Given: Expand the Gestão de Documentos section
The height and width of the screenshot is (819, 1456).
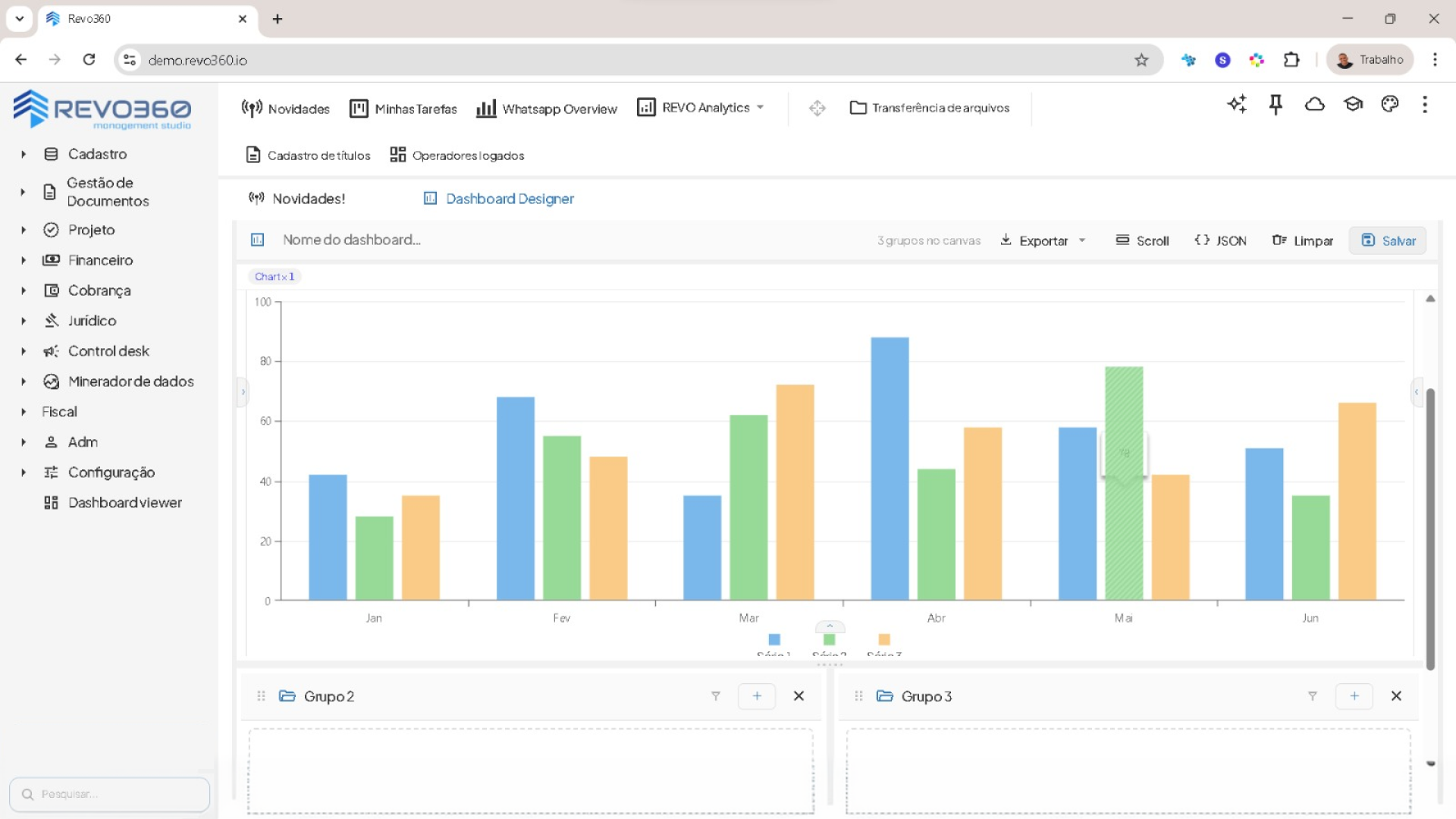Looking at the screenshot, I should tap(24, 192).
